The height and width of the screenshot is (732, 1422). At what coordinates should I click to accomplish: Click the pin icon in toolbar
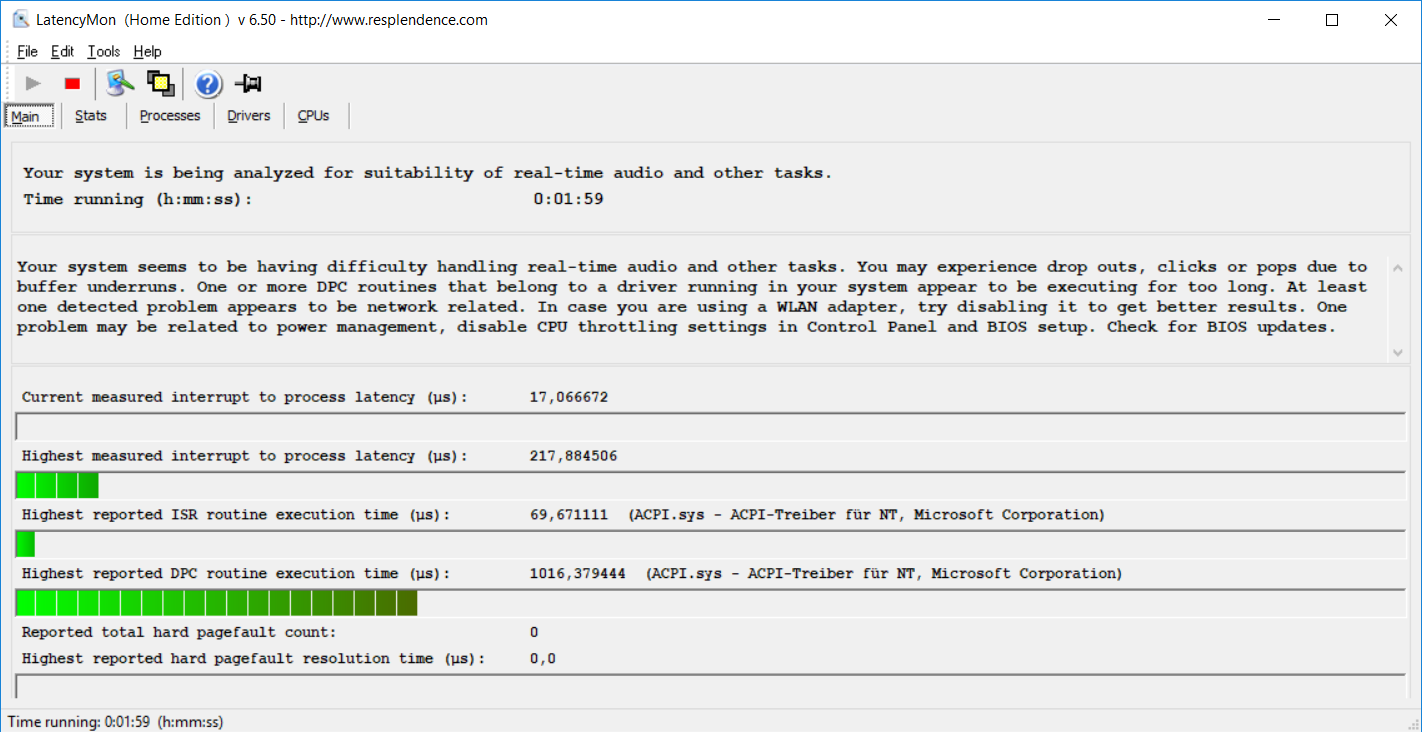tap(247, 84)
